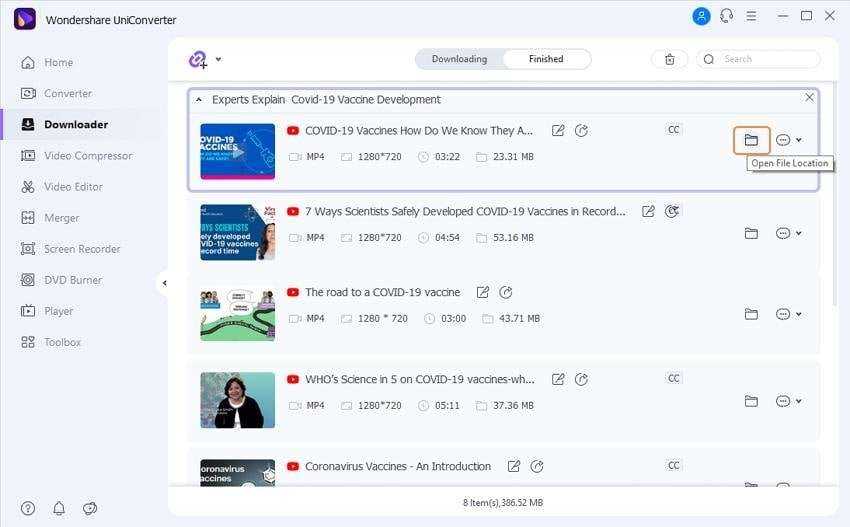Go to Screen Recorder in sidebar
This screenshot has width=850, height=527.
pos(82,249)
